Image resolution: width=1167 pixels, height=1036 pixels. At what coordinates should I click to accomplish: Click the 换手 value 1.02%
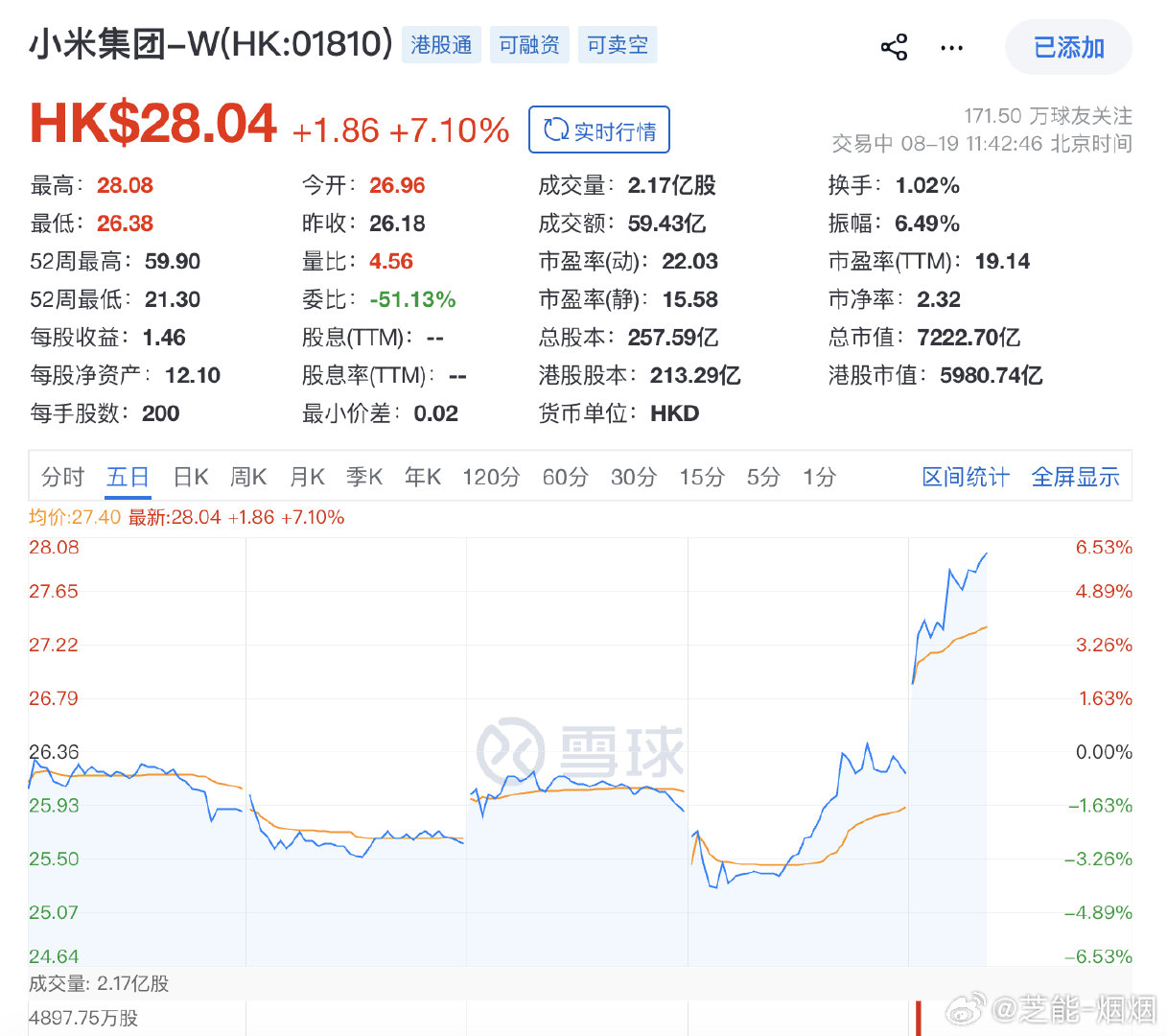pos(927,185)
